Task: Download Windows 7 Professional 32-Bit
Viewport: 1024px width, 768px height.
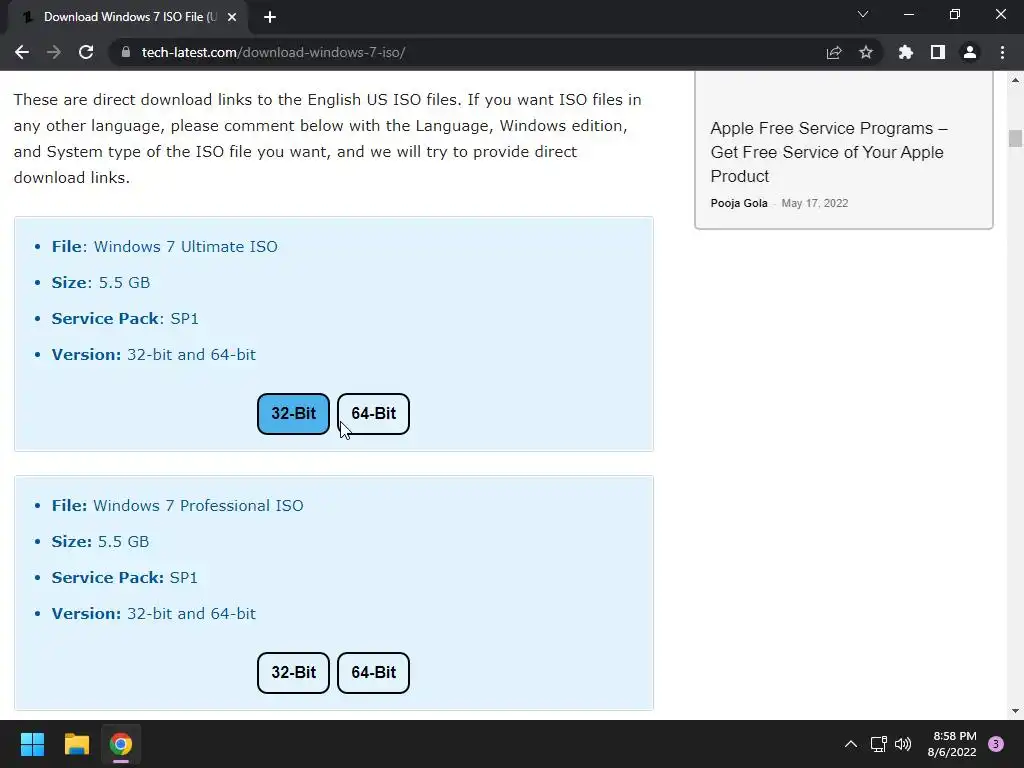Action: (x=293, y=673)
